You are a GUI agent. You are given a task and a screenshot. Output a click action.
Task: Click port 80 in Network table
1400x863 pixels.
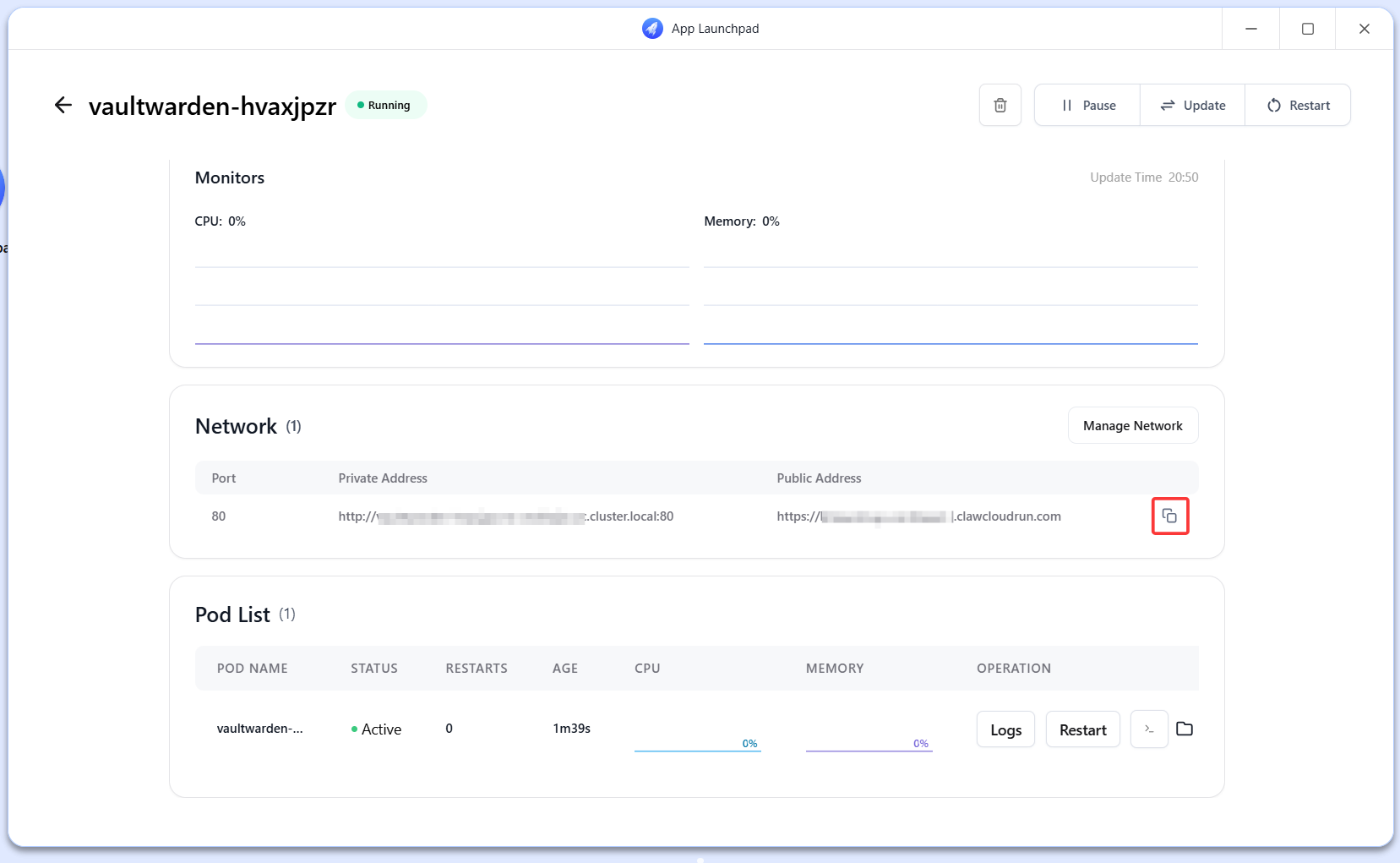[x=218, y=516]
